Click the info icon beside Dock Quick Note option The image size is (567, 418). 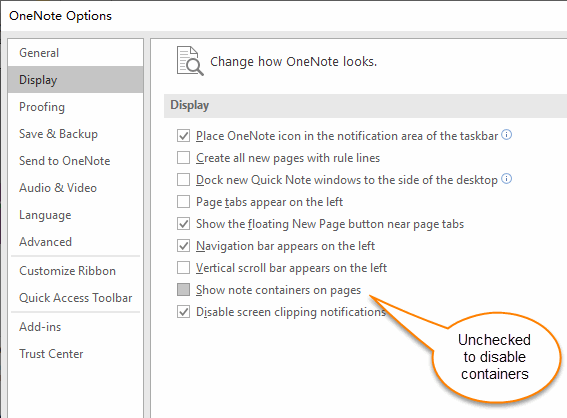pos(507,179)
